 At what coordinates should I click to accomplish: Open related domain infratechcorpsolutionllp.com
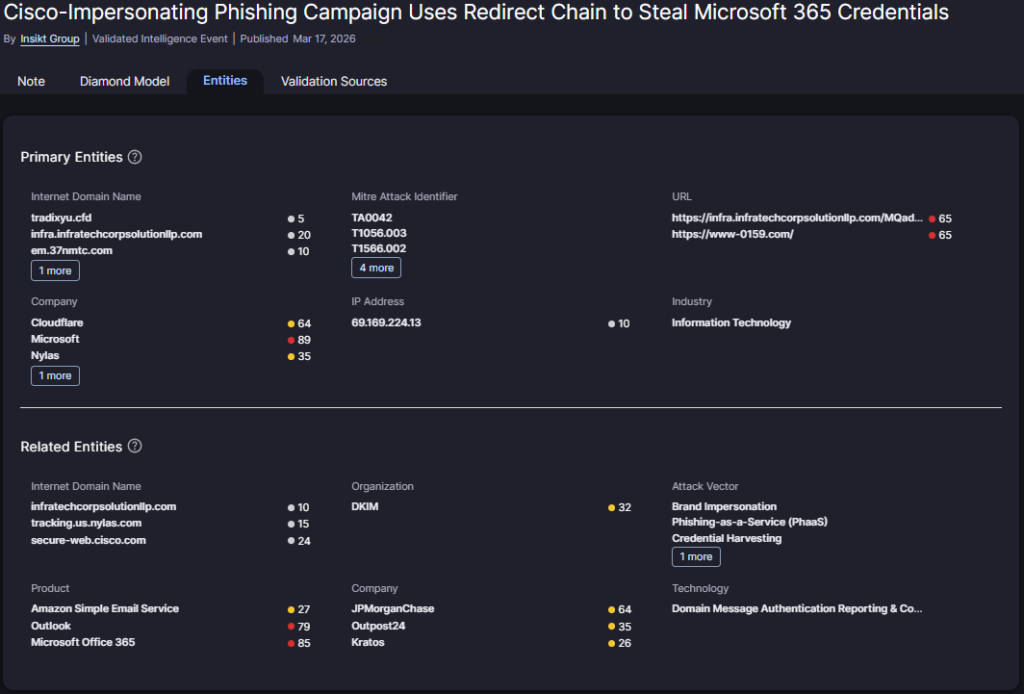[x=103, y=506]
